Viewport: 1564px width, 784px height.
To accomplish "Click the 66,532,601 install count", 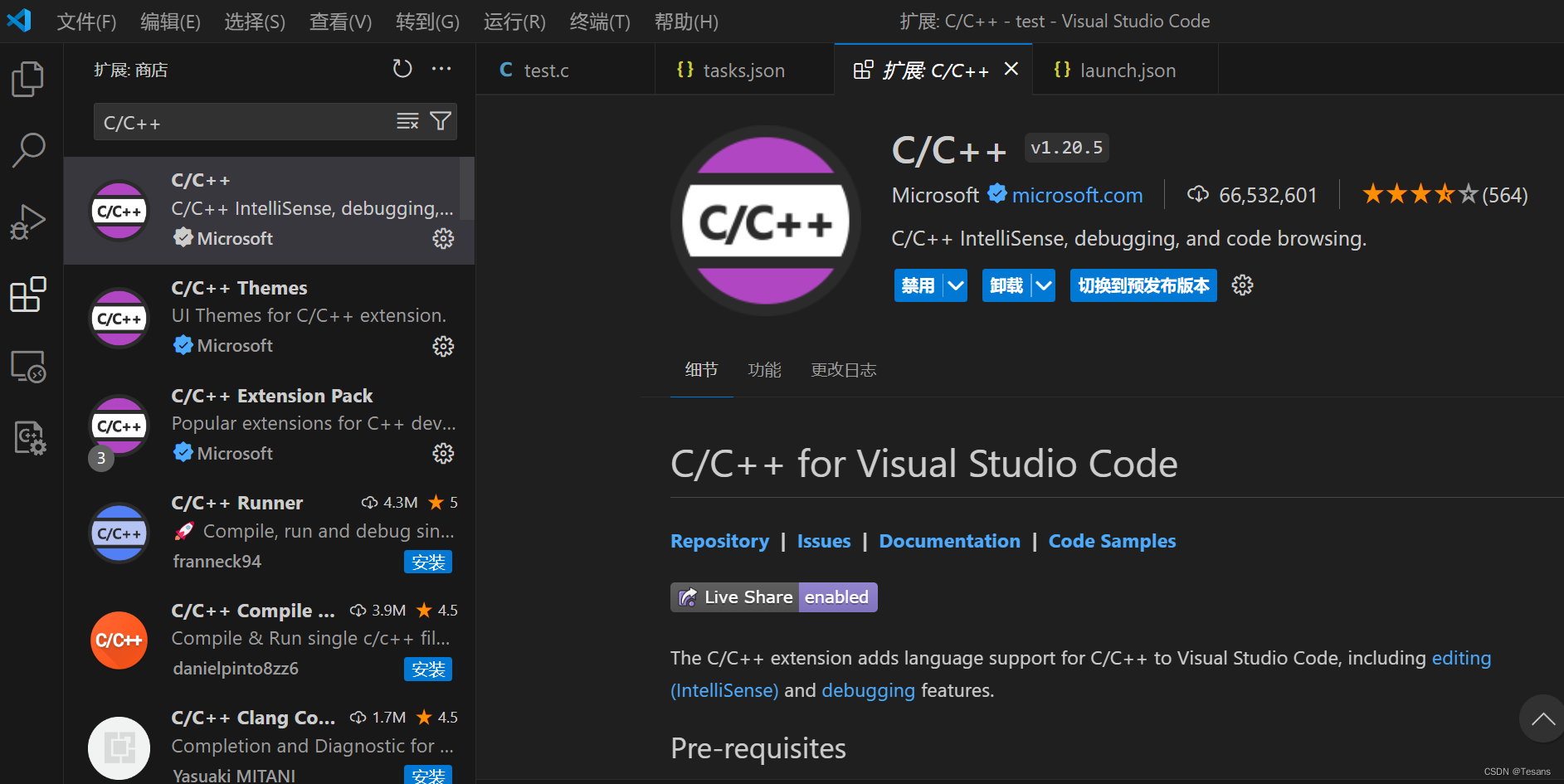I will (x=1268, y=195).
